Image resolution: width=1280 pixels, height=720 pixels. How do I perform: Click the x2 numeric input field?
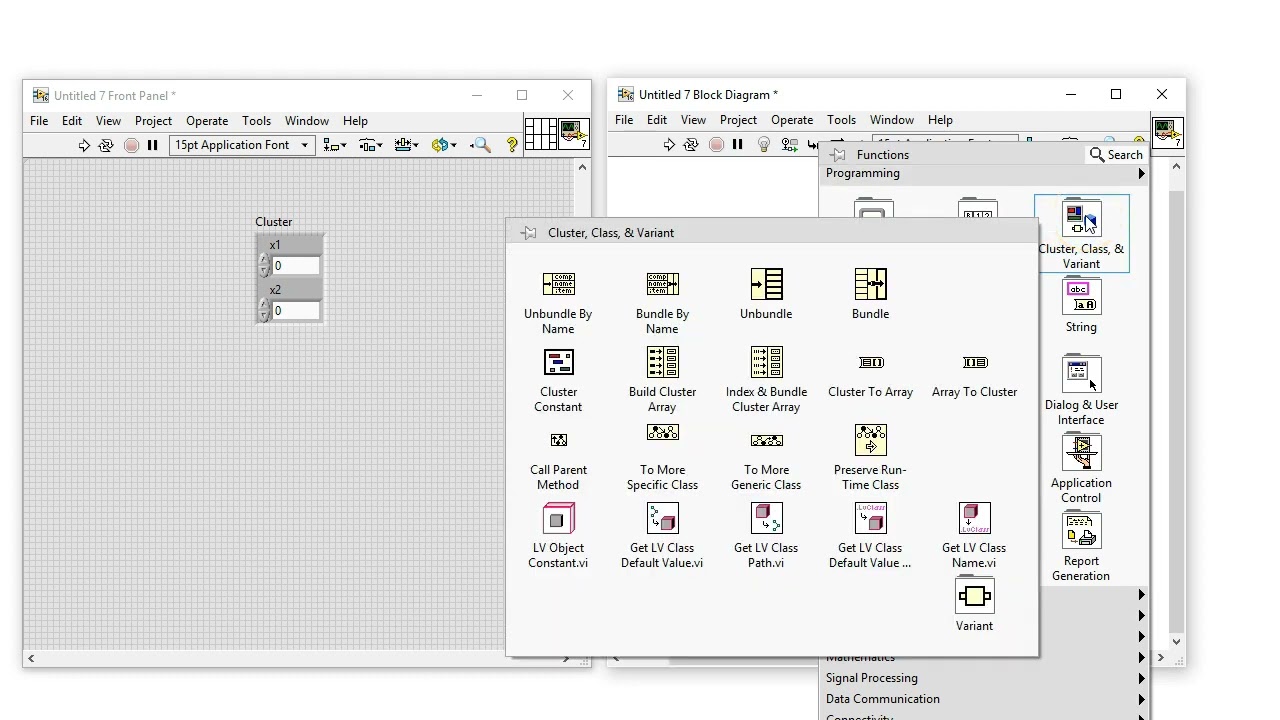[x=296, y=311]
